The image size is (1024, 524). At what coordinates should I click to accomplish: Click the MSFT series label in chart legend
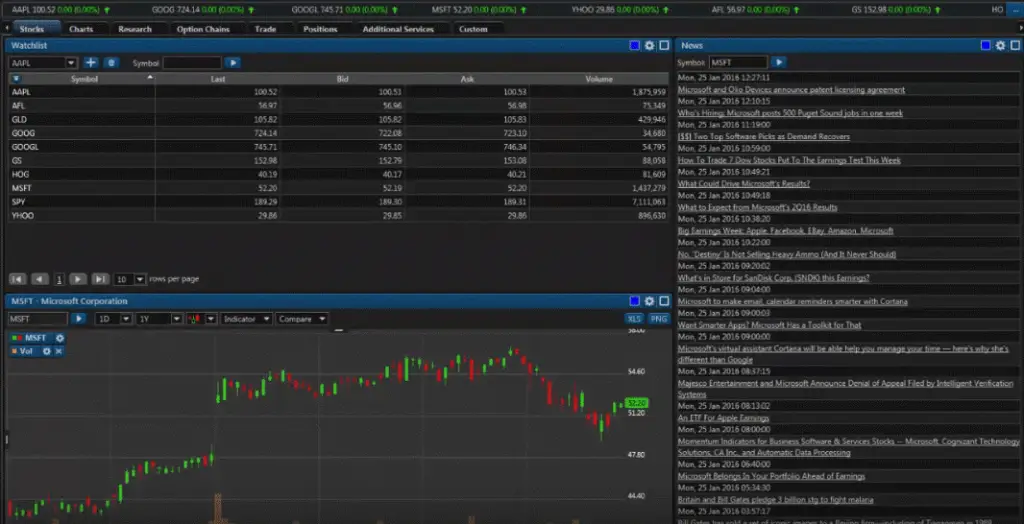35,338
